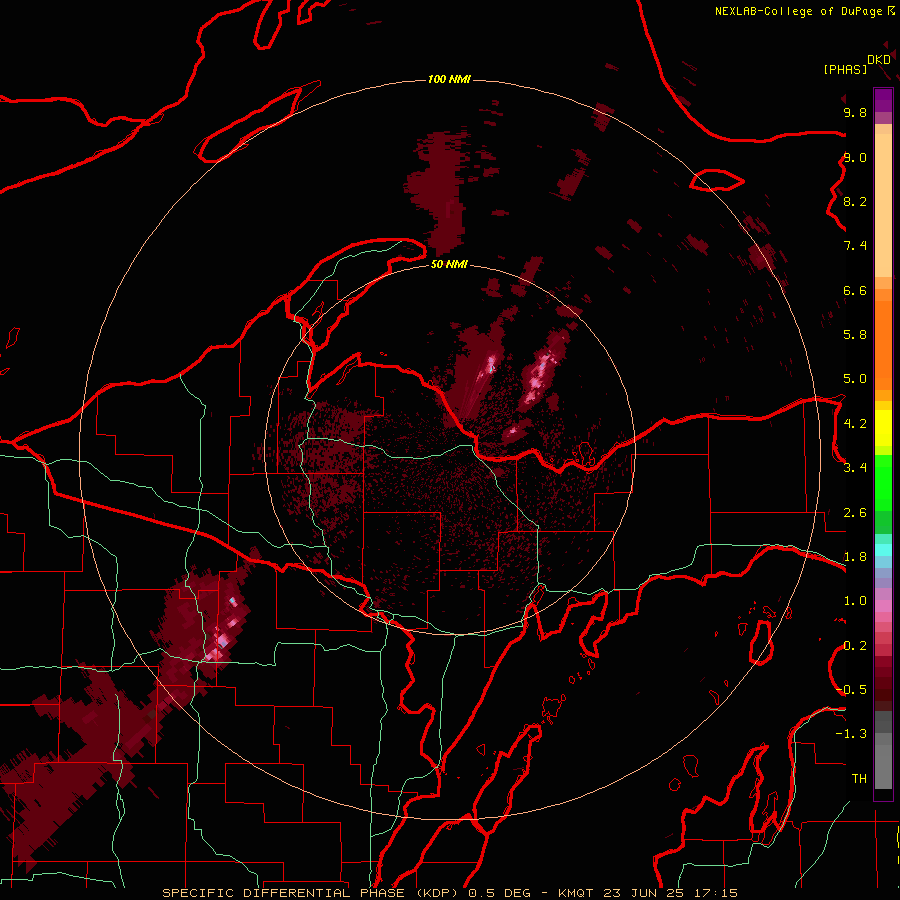Click the 1.8 legend value
This screenshot has height=900, width=900.
(x=855, y=557)
